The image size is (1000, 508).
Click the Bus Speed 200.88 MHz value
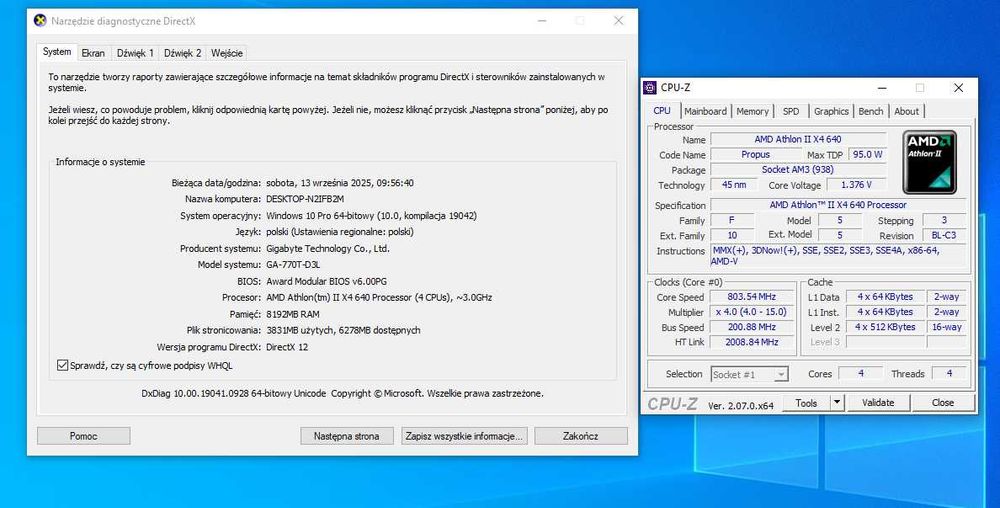coord(752,327)
